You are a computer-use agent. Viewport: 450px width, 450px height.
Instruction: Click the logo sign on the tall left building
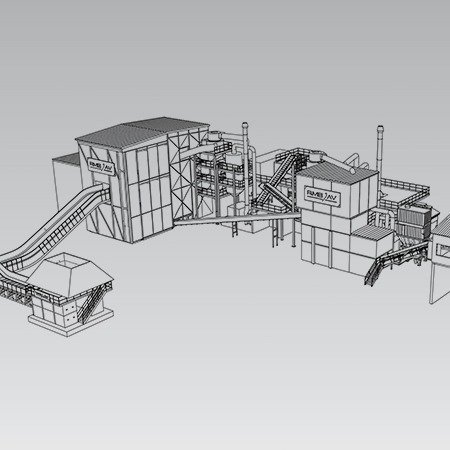[x=102, y=167]
